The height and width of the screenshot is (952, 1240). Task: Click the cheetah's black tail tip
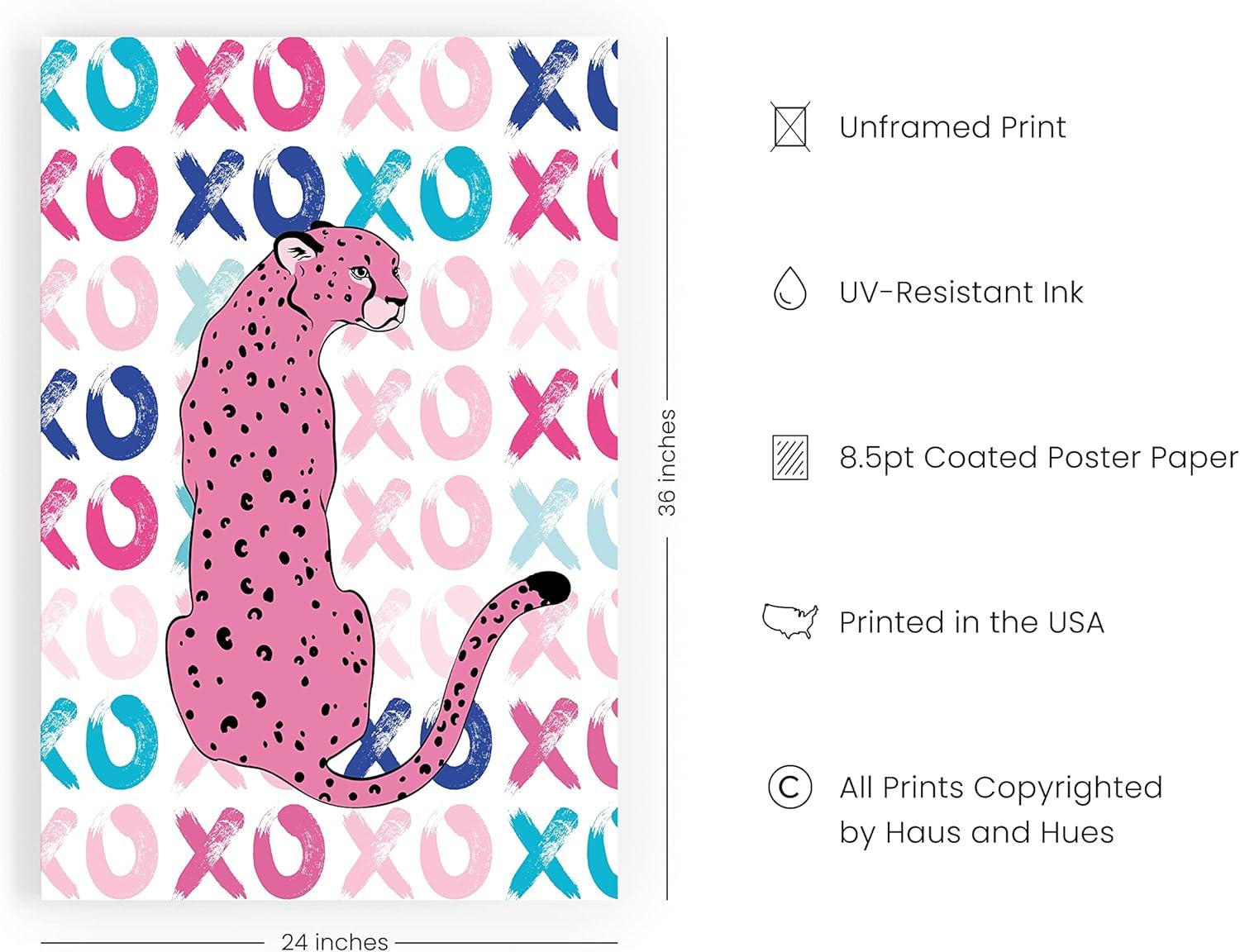(551, 586)
